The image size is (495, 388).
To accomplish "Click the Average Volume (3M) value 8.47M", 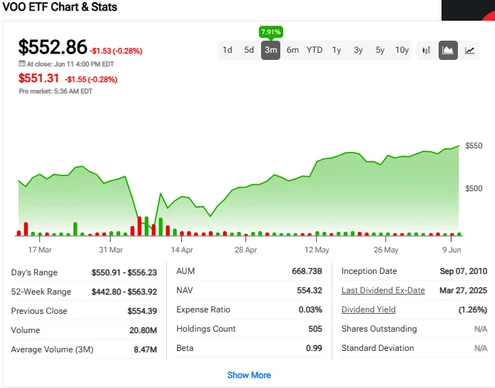I will (x=145, y=350).
